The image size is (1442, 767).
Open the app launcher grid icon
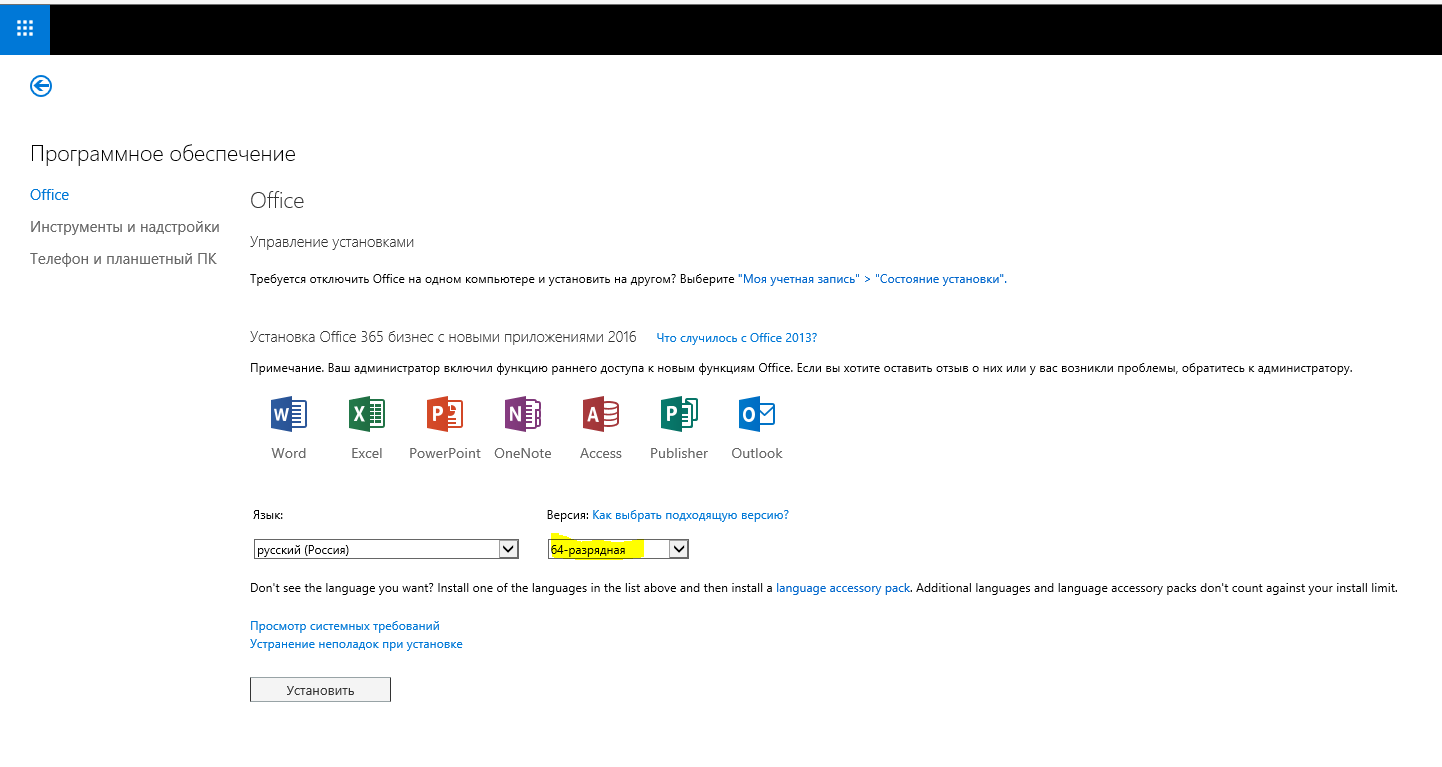[x=25, y=28]
